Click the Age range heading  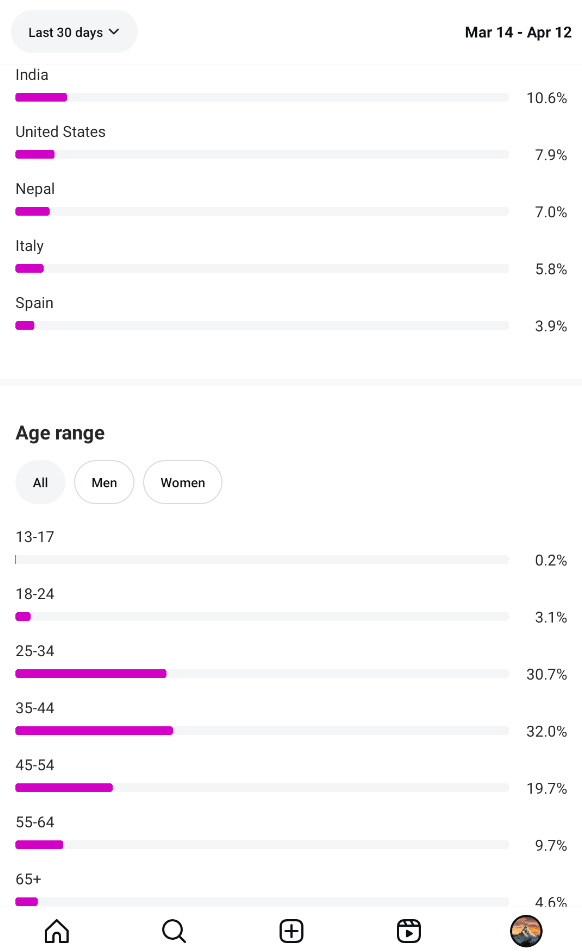tap(60, 433)
